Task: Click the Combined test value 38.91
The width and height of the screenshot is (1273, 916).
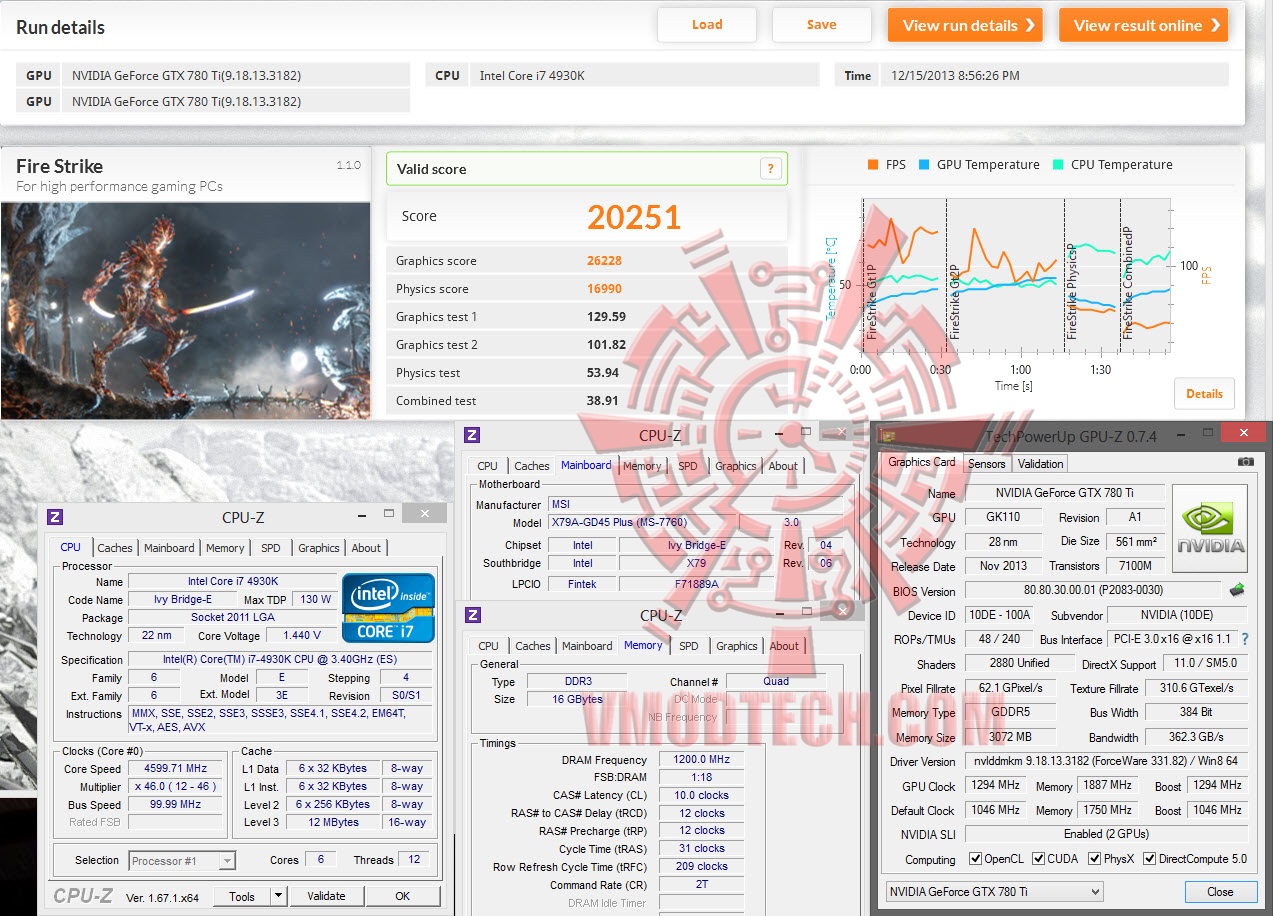Action: pos(603,401)
